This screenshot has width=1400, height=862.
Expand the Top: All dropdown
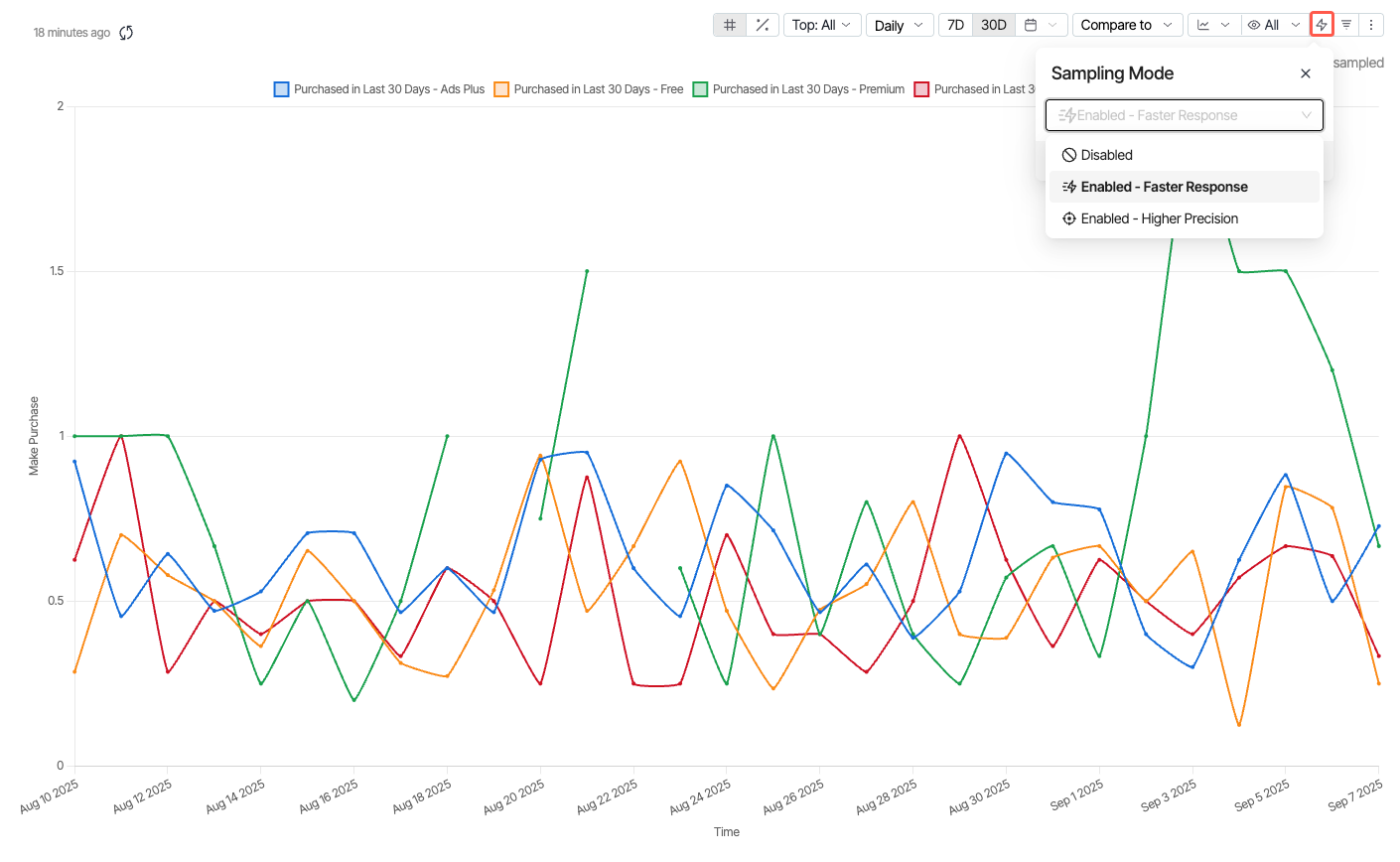click(x=821, y=25)
